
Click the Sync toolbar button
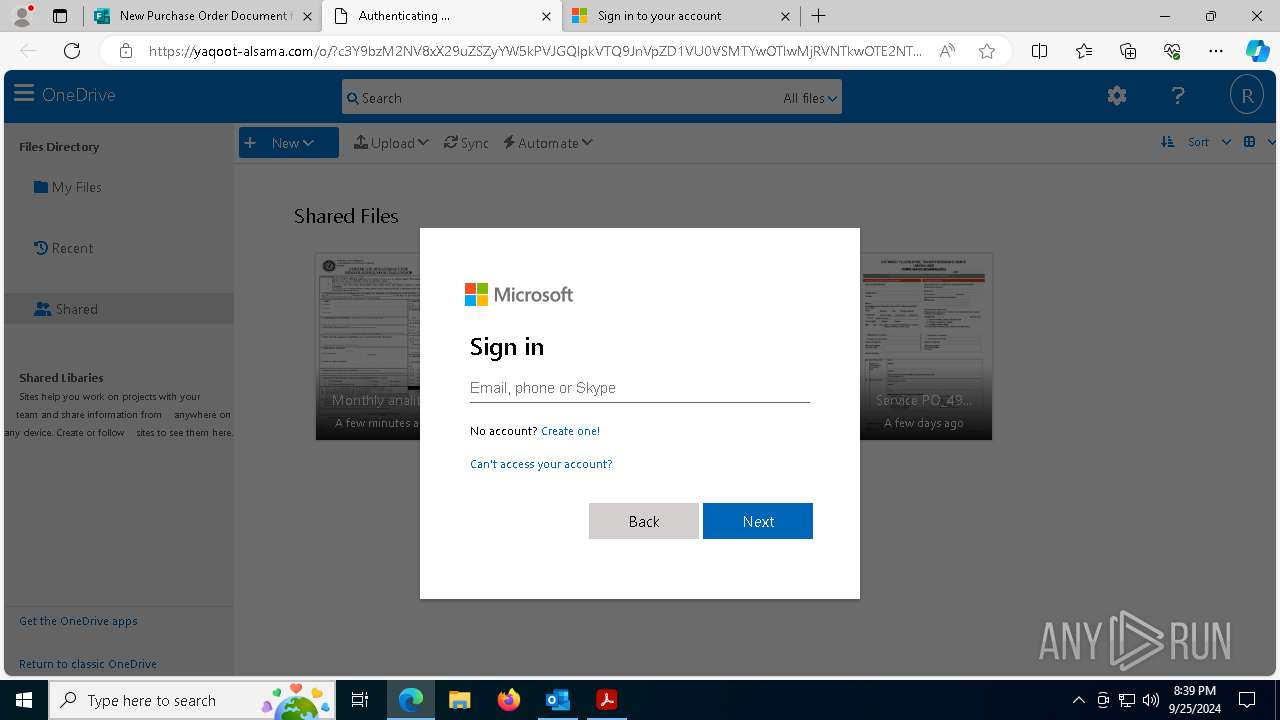pos(467,143)
